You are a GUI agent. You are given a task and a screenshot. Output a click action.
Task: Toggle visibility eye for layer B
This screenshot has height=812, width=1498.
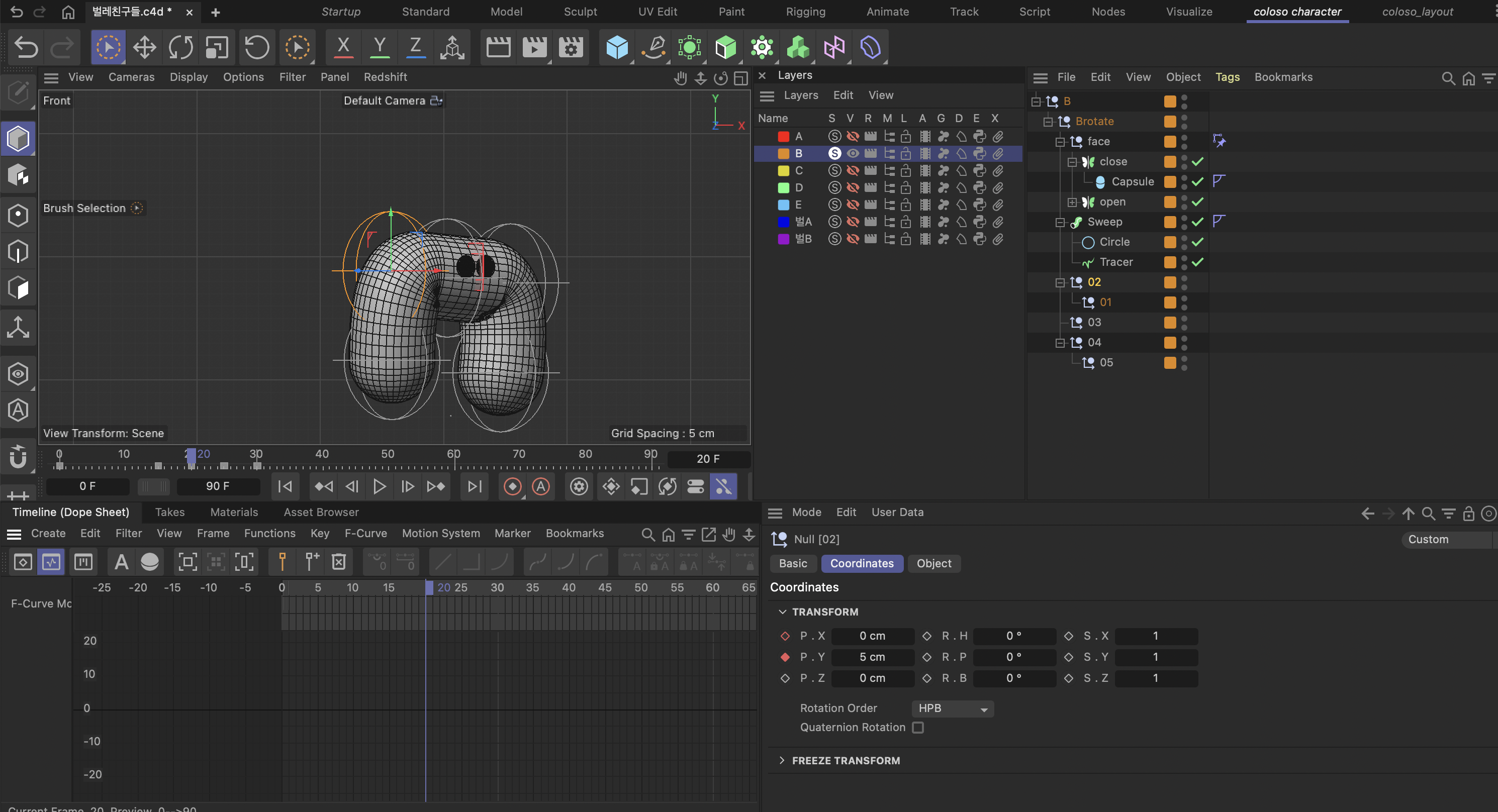click(x=853, y=153)
